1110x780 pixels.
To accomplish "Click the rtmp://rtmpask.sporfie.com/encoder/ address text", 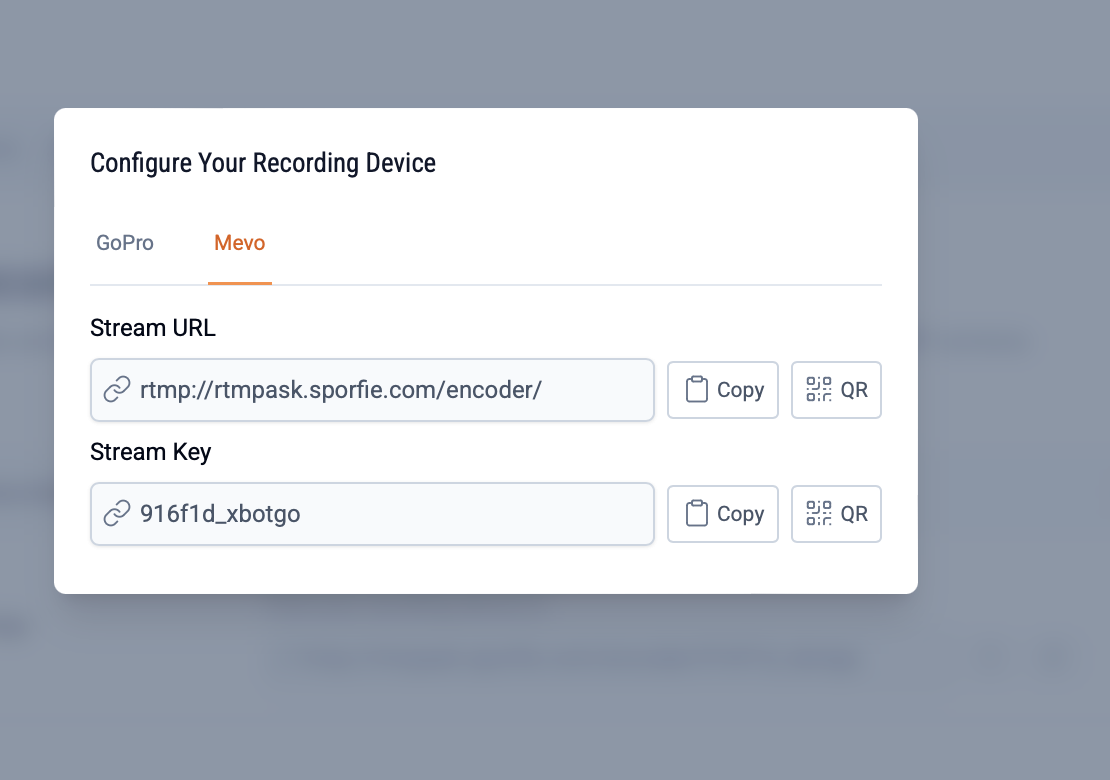I will pos(341,390).
